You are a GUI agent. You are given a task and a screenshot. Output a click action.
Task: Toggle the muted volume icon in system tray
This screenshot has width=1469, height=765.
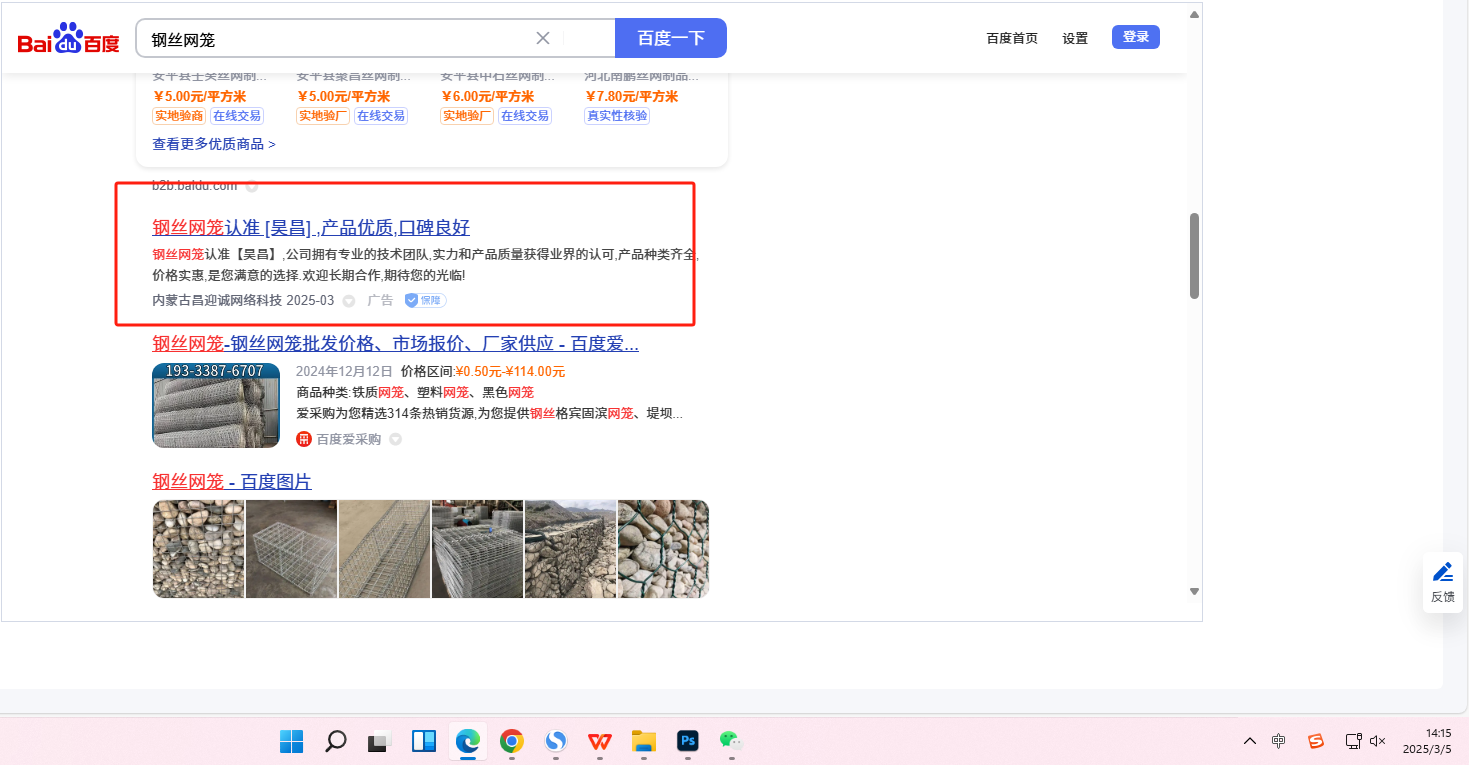[x=1377, y=741]
